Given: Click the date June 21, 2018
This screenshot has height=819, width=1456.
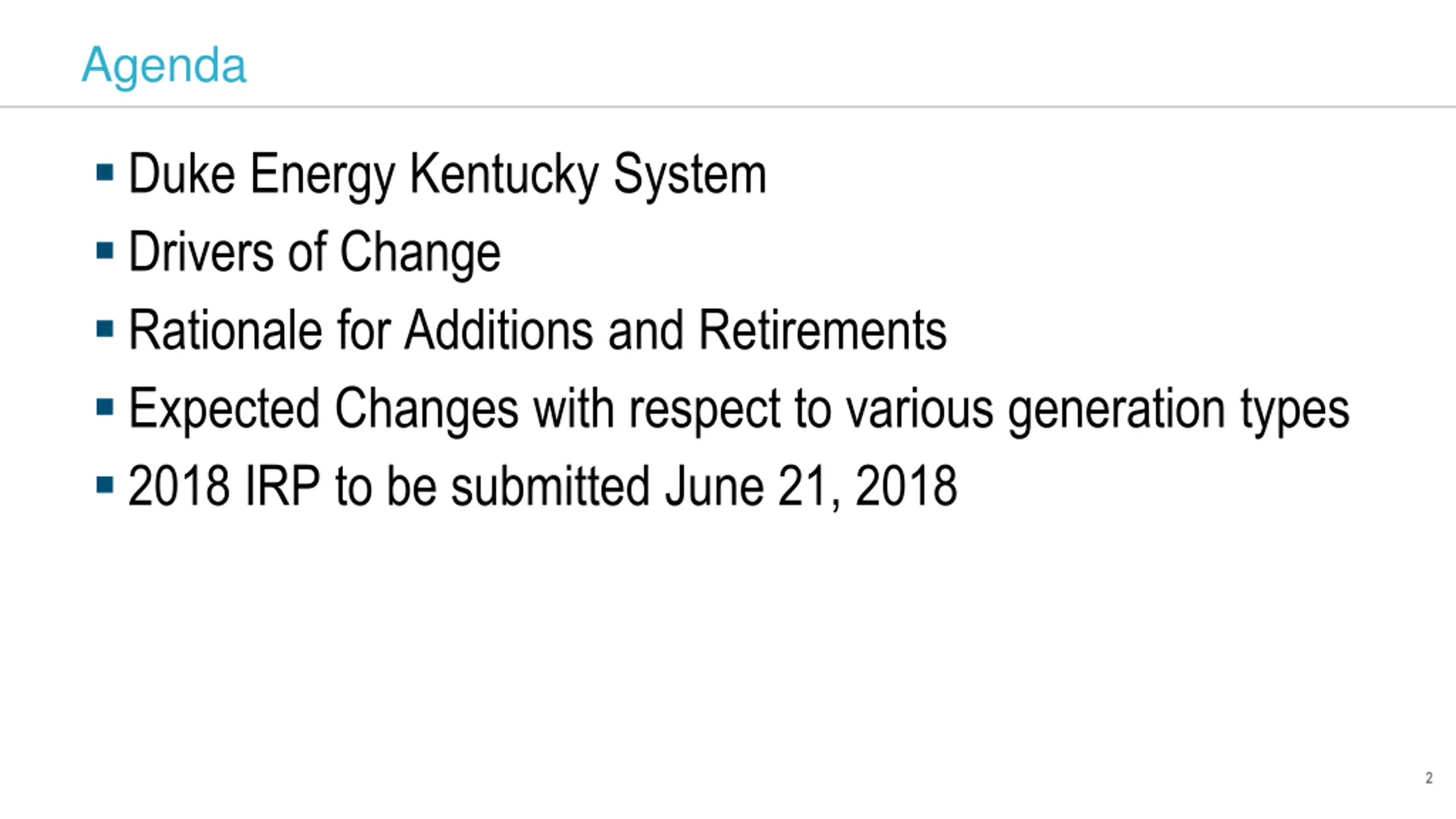Looking at the screenshot, I should tap(811, 487).
